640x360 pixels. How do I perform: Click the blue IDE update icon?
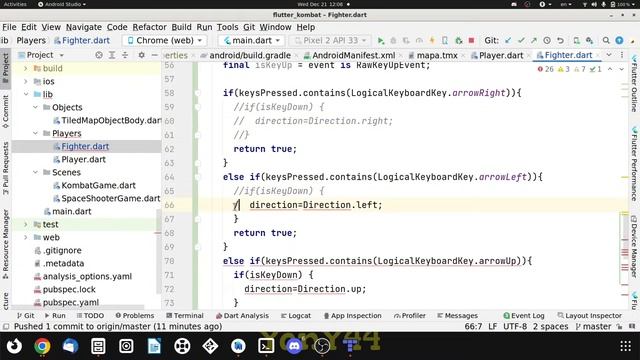619,40
